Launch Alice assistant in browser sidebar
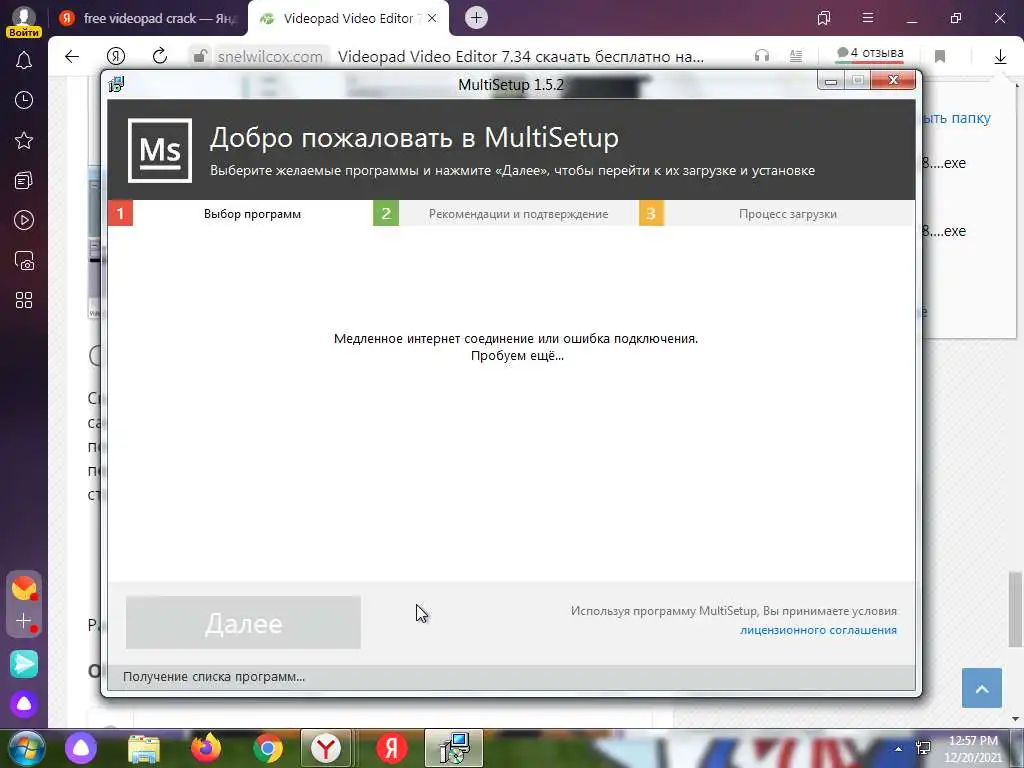Screen dimensions: 1024x768 pos(24,704)
